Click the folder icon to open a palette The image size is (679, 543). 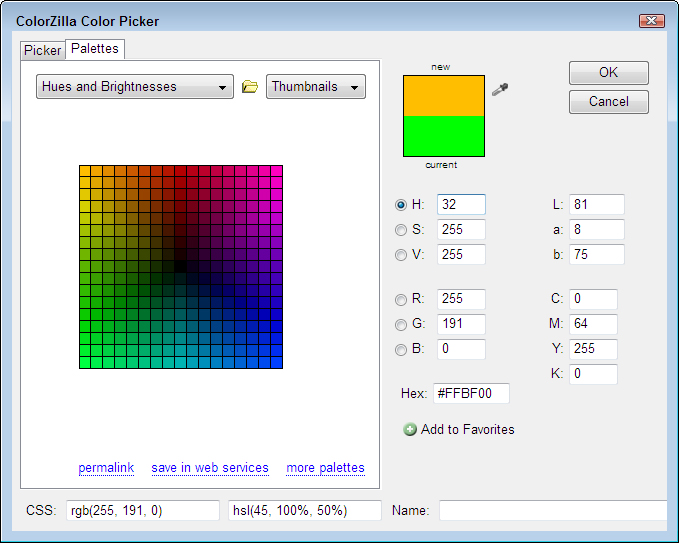[250, 87]
